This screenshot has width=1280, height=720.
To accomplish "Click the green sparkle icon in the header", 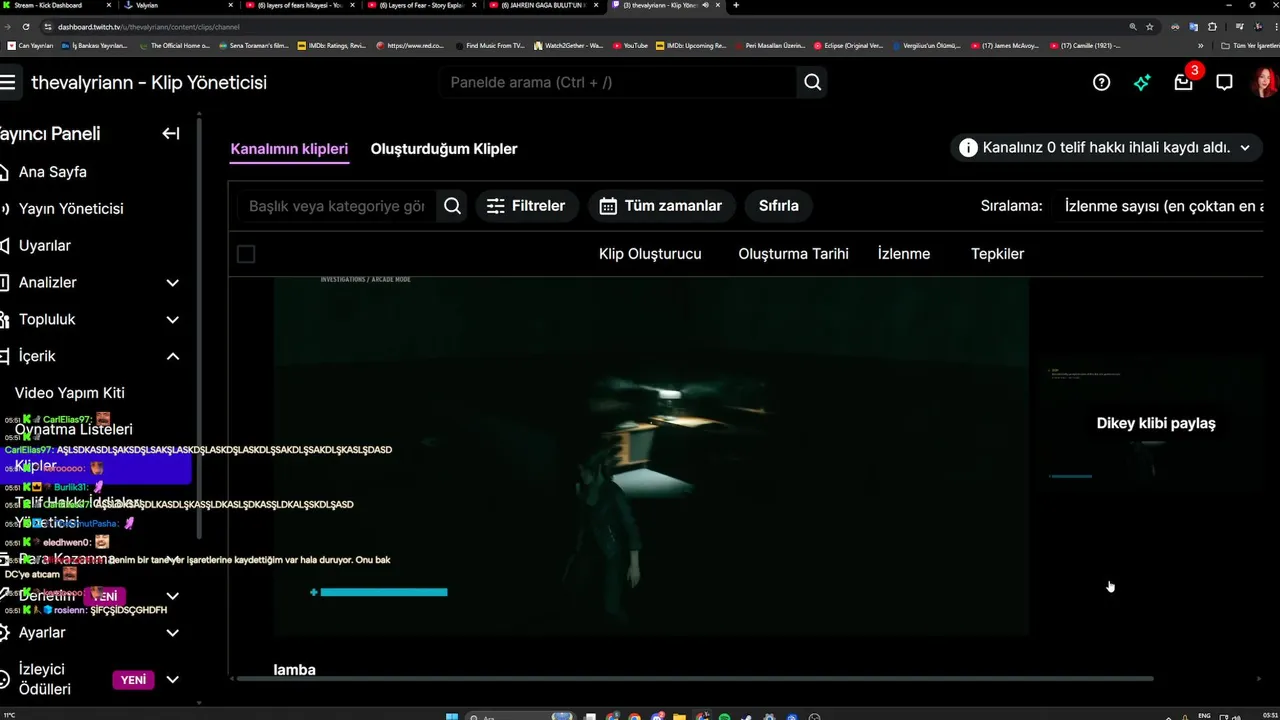I will pyautogui.click(x=1142, y=82).
